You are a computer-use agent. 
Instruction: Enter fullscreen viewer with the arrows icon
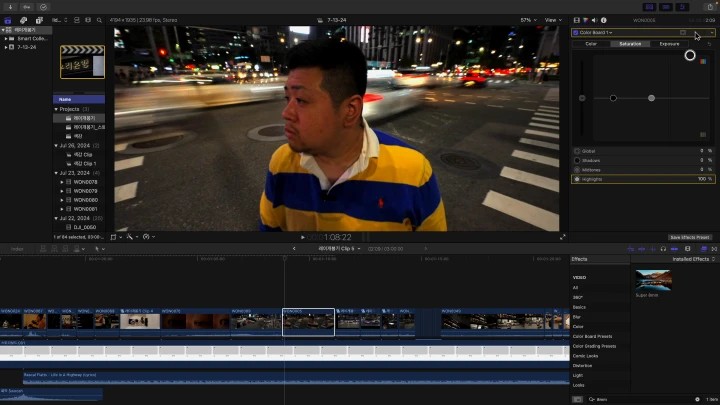point(562,237)
